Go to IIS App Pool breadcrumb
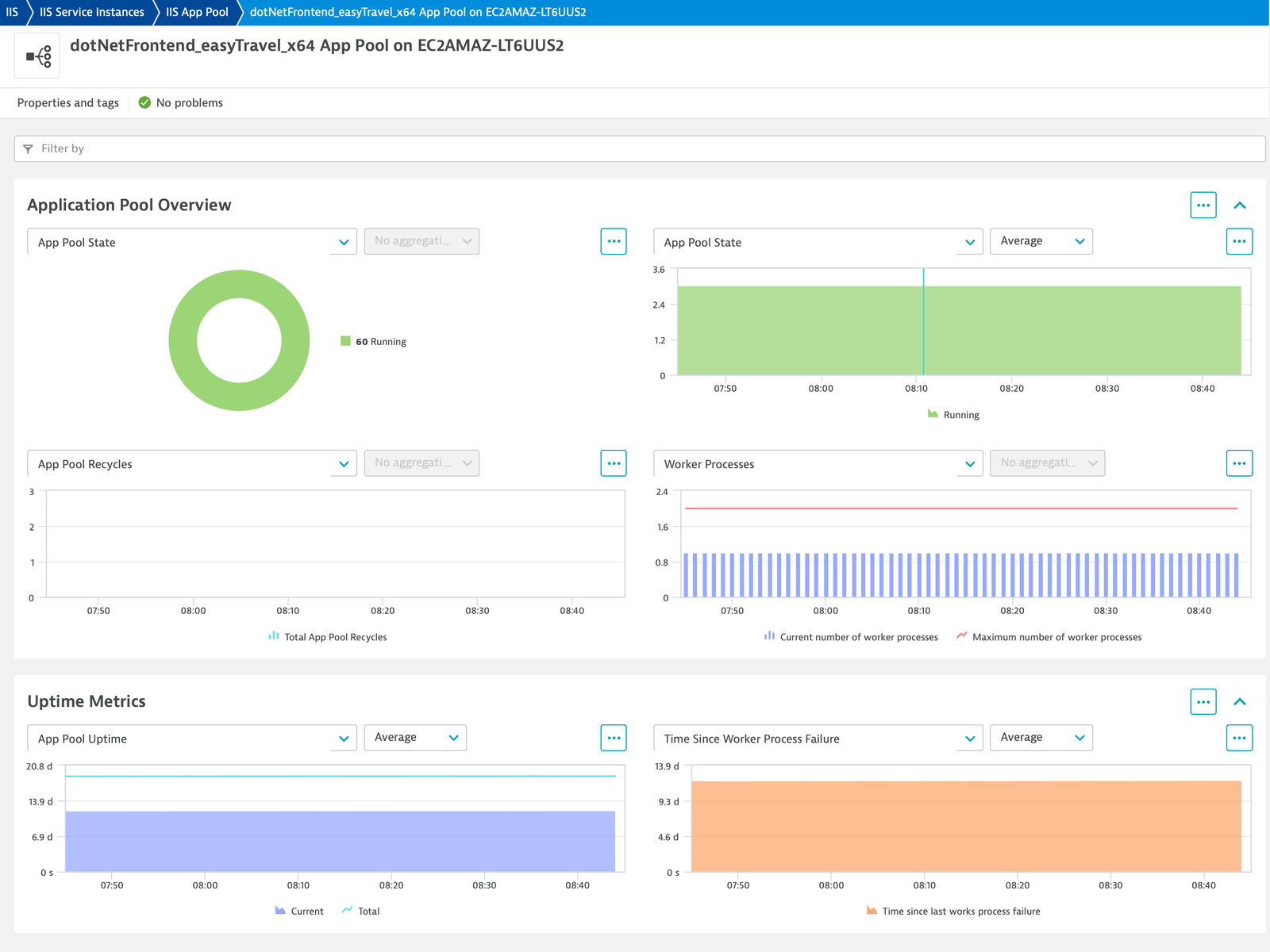This screenshot has height=952, width=1270. click(197, 12)
